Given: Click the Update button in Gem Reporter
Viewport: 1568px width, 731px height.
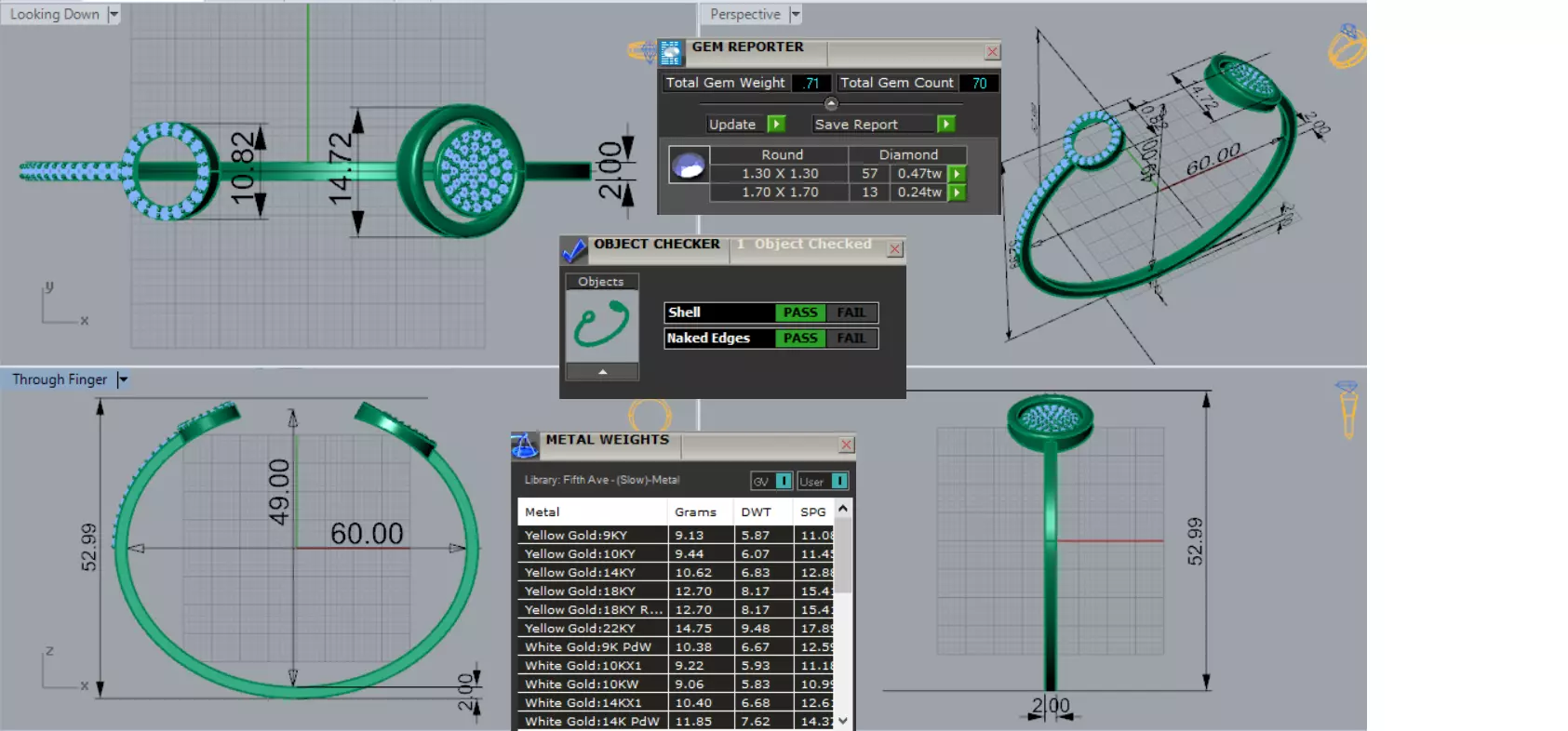Looking at the screenshot, I should [x=746, y=124].
